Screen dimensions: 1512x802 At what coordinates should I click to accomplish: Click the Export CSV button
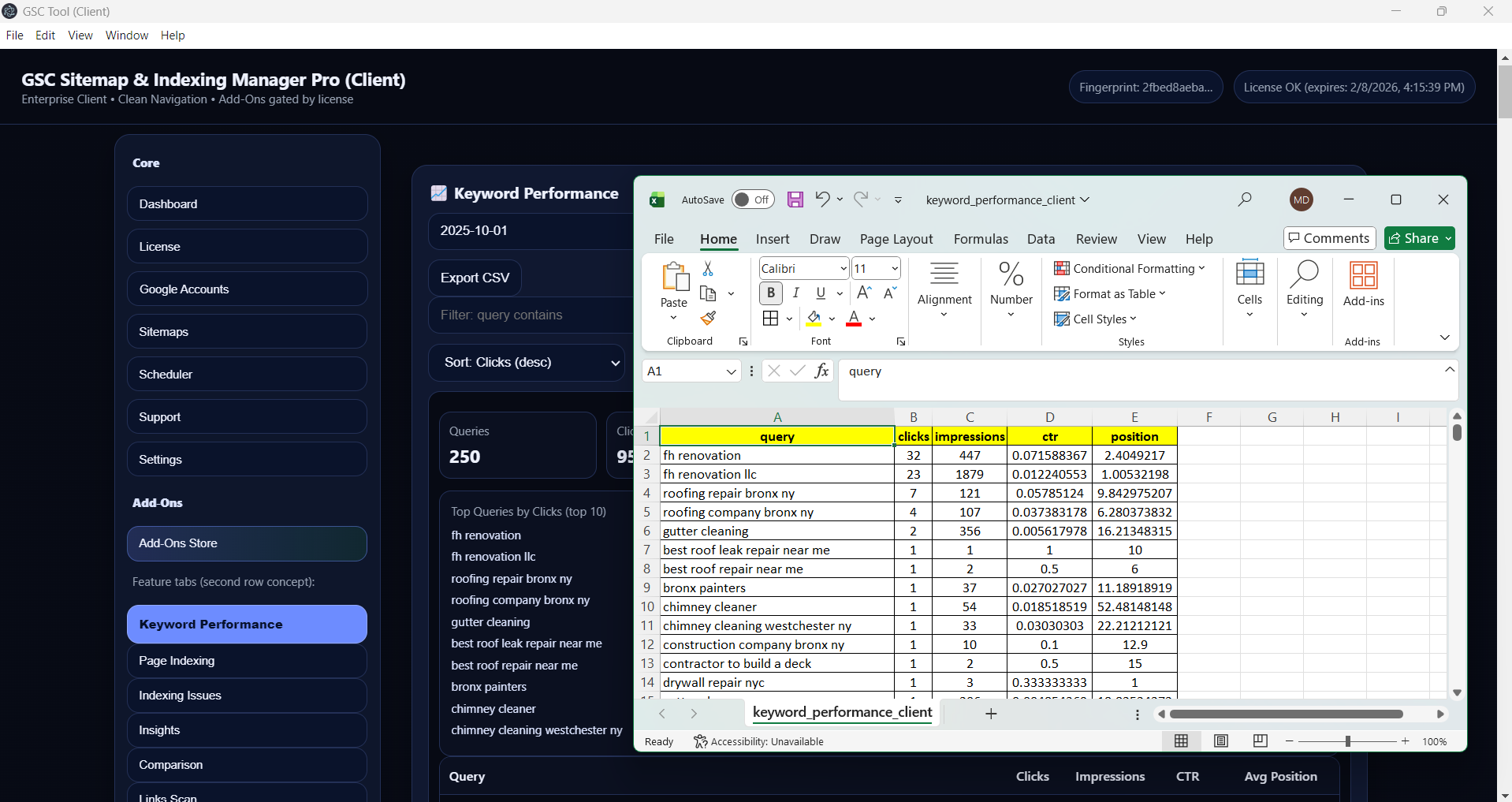click(475, 278)
